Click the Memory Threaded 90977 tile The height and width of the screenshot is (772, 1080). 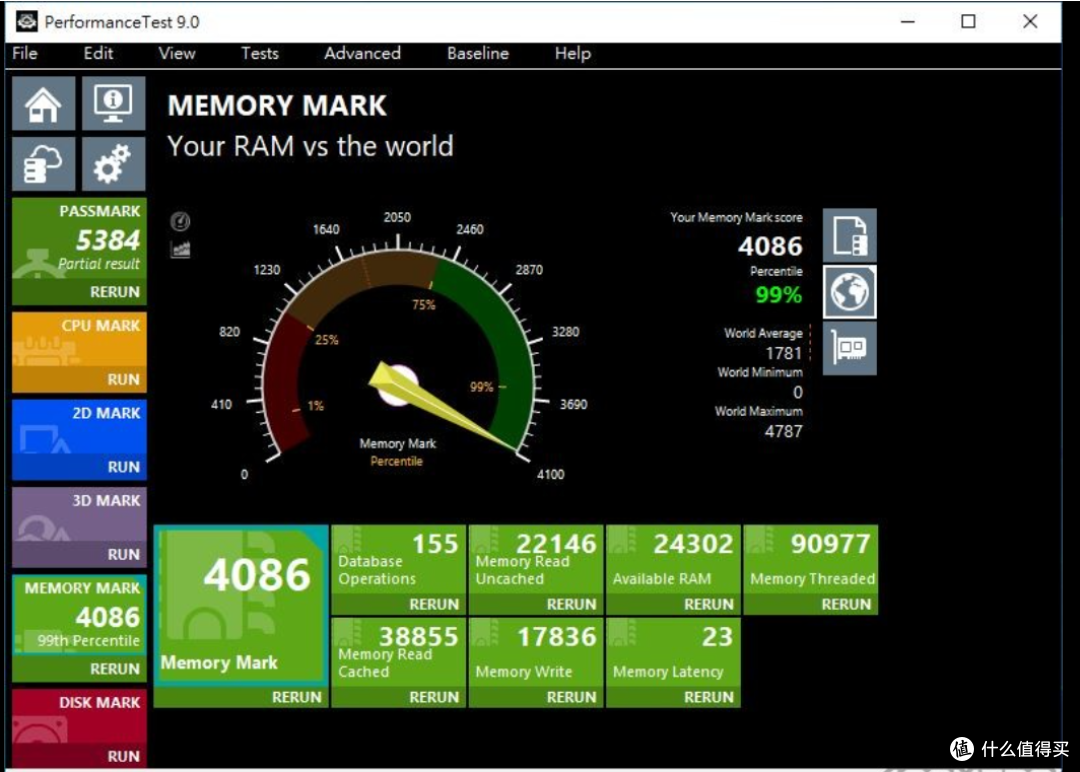click(x=811, y=559)
